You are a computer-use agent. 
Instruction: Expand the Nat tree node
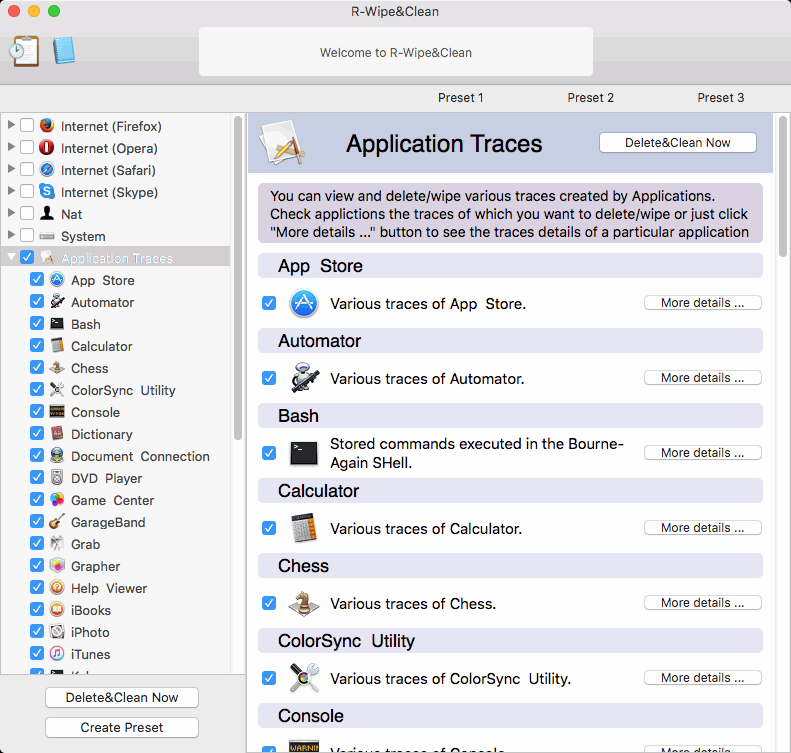tap(11, 213)
